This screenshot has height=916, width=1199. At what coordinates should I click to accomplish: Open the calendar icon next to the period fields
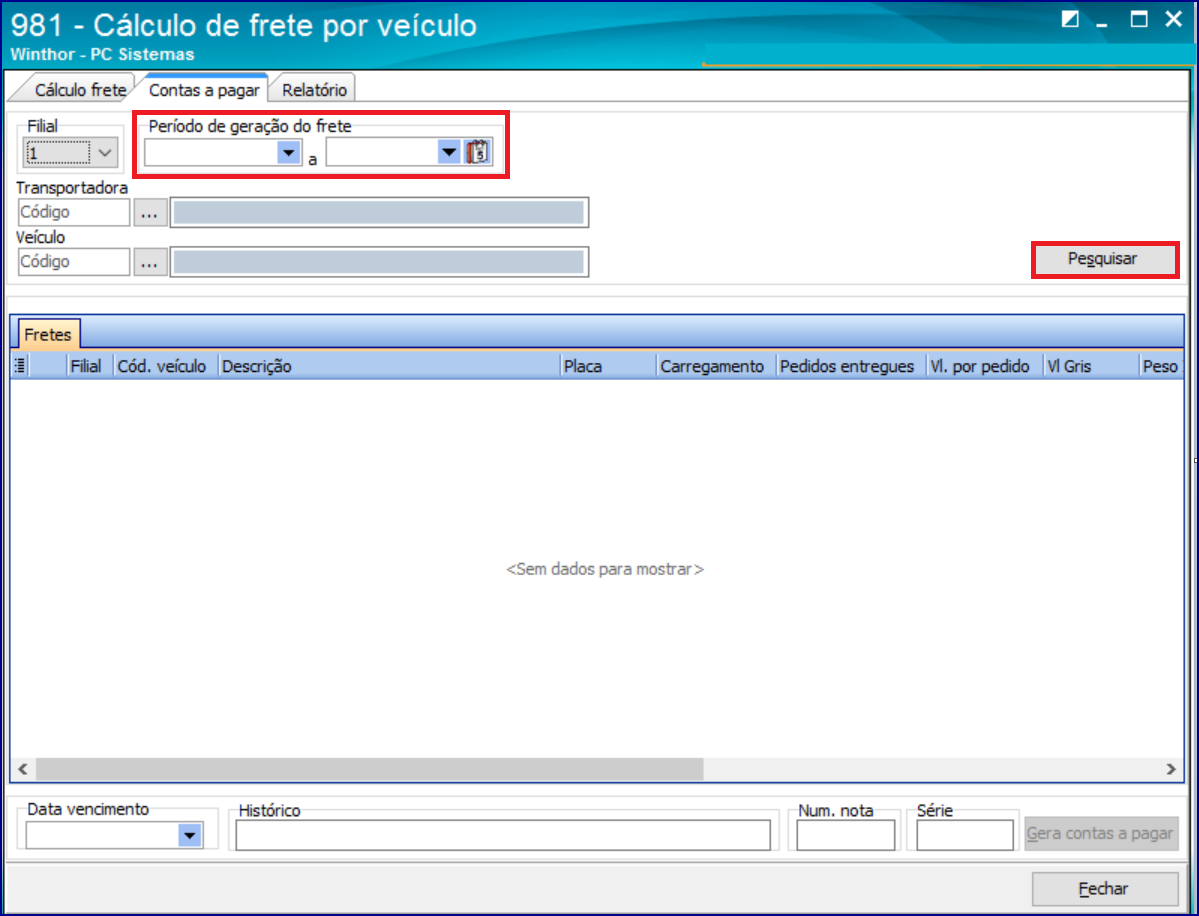[478, 152]
